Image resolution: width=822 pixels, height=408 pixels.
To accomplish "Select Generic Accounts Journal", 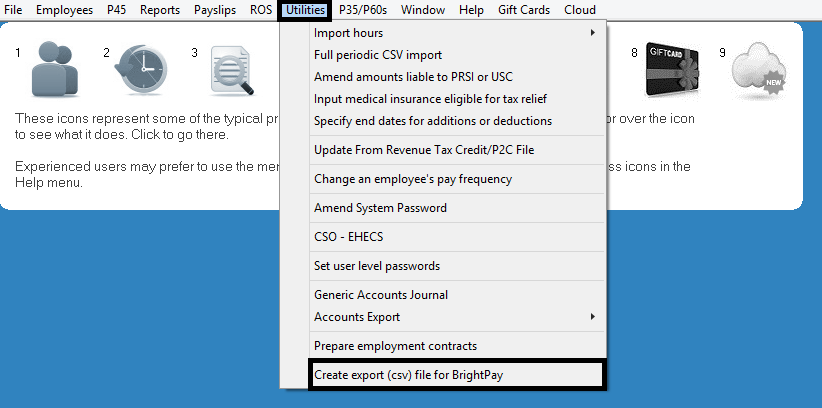I will pyautogui.click(x=457, y=295).
